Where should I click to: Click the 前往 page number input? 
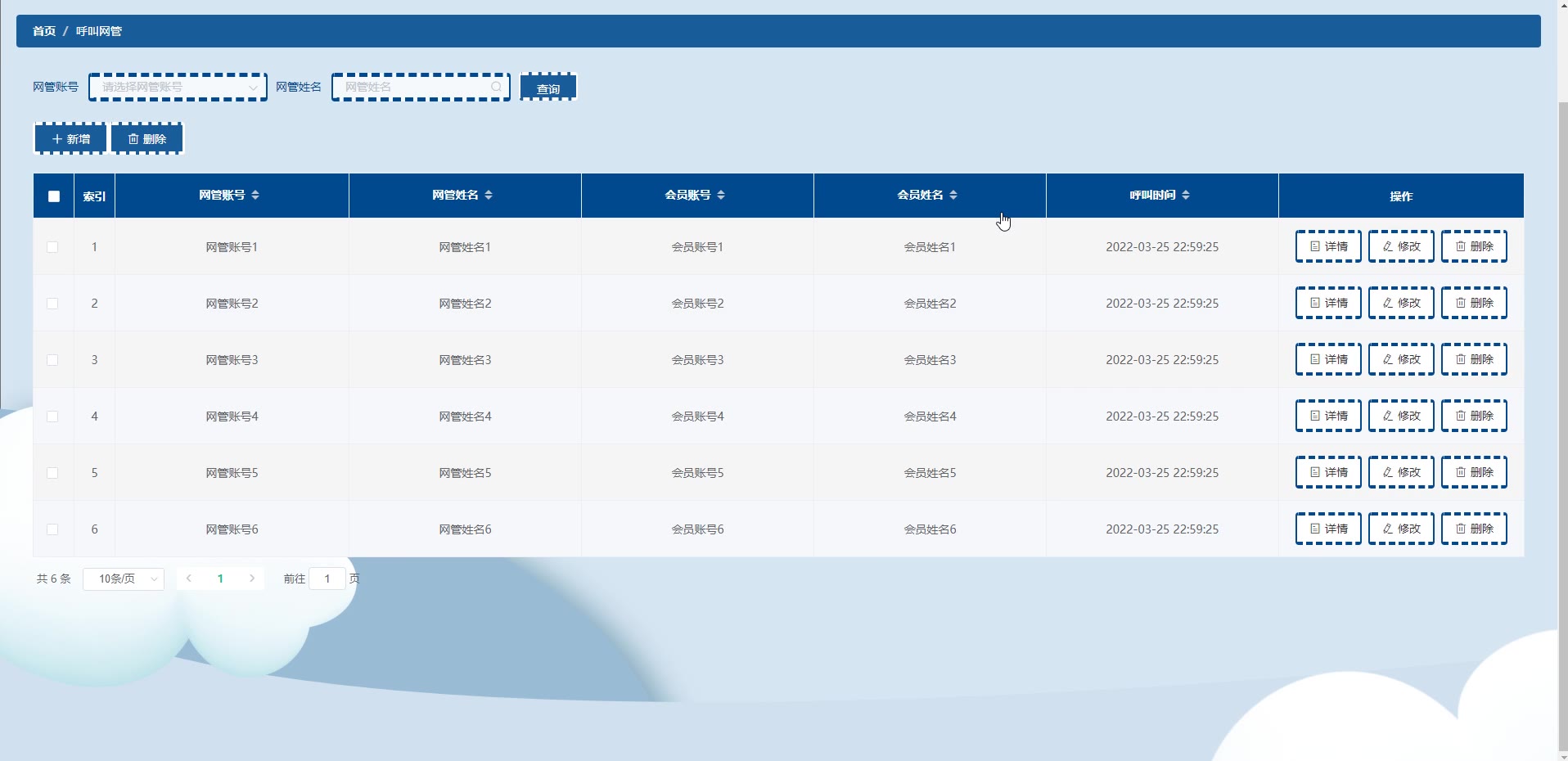coord(327,579)
